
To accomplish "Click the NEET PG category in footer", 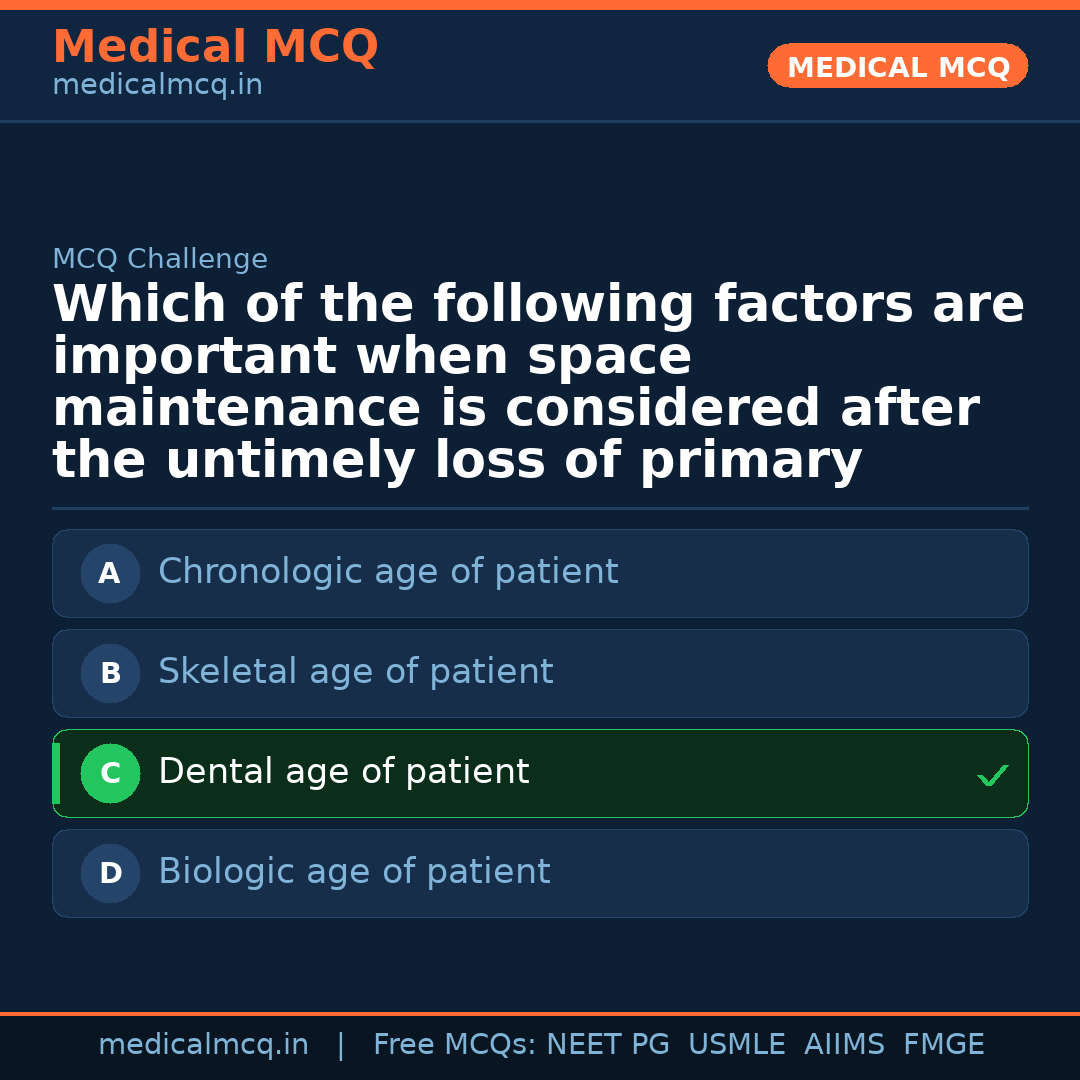I will click(x=607, y=1044).
